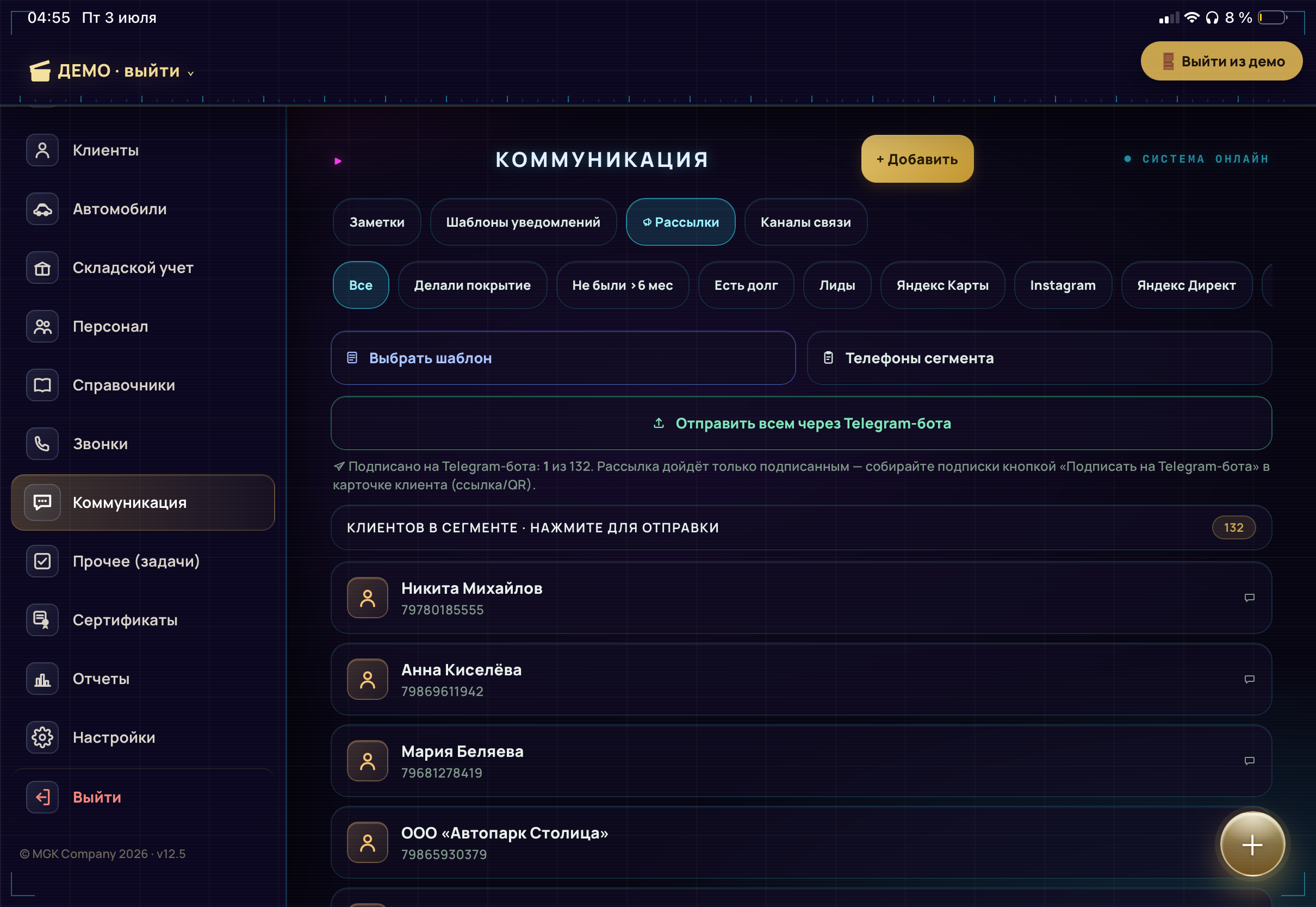Click the gold Выйти из демо button
This screenshot has width=1316, height=907.
pyautogui.click(x=1221, y=61)
